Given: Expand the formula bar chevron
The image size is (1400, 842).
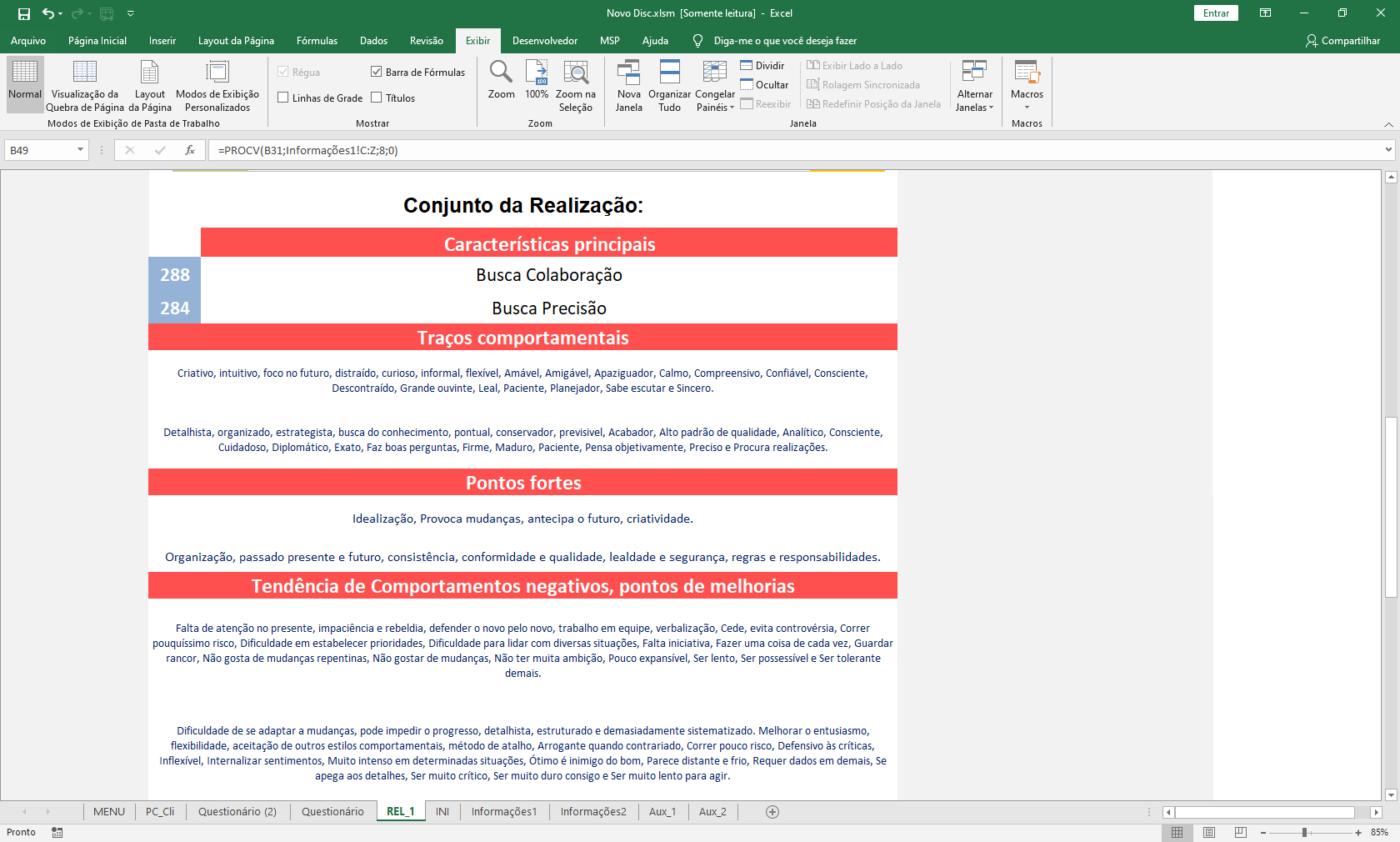Looking at the screenshot, I should [x=1388, y=150].
